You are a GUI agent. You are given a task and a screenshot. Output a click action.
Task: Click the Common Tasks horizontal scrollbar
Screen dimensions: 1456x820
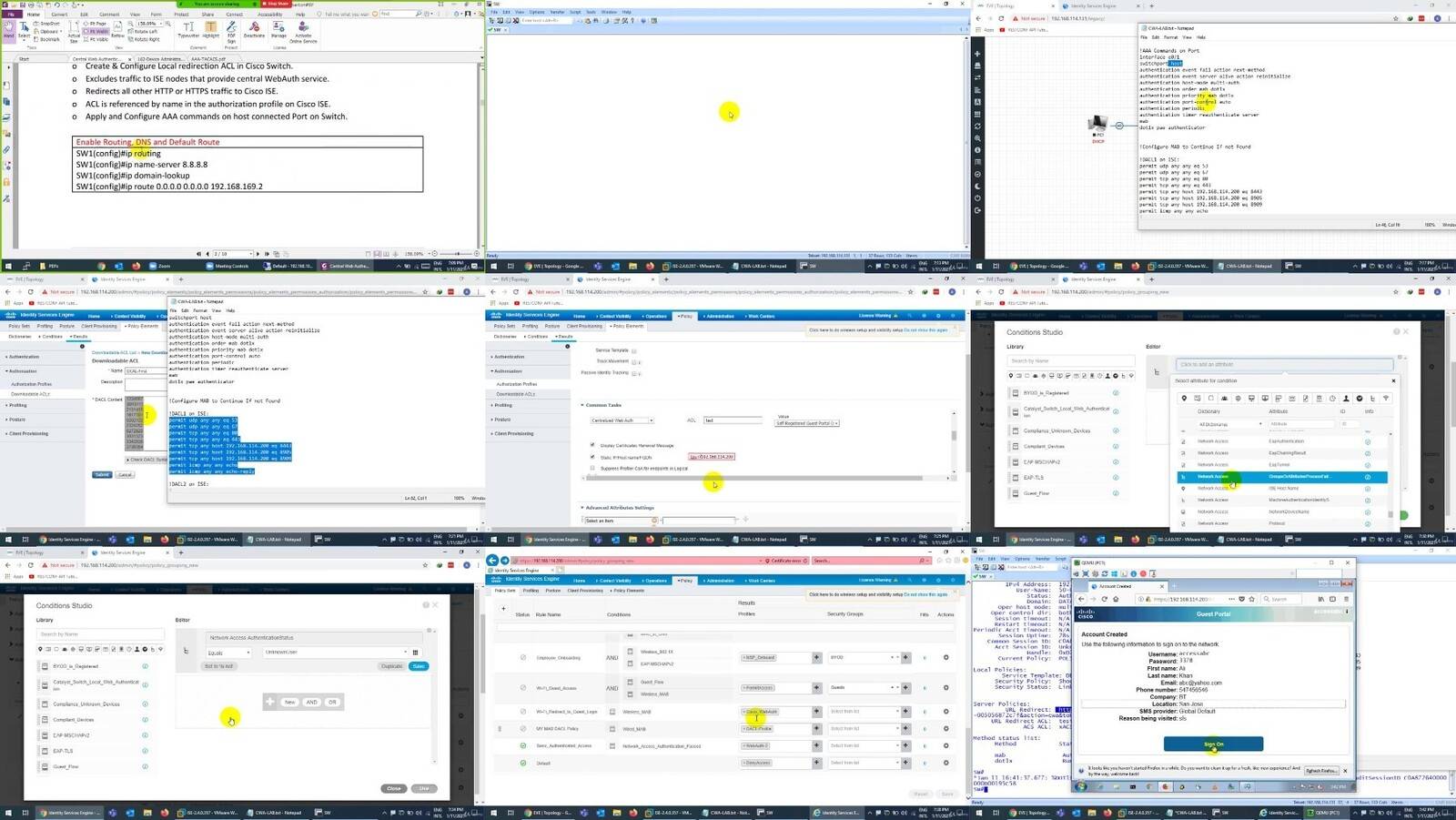[754, 478]
